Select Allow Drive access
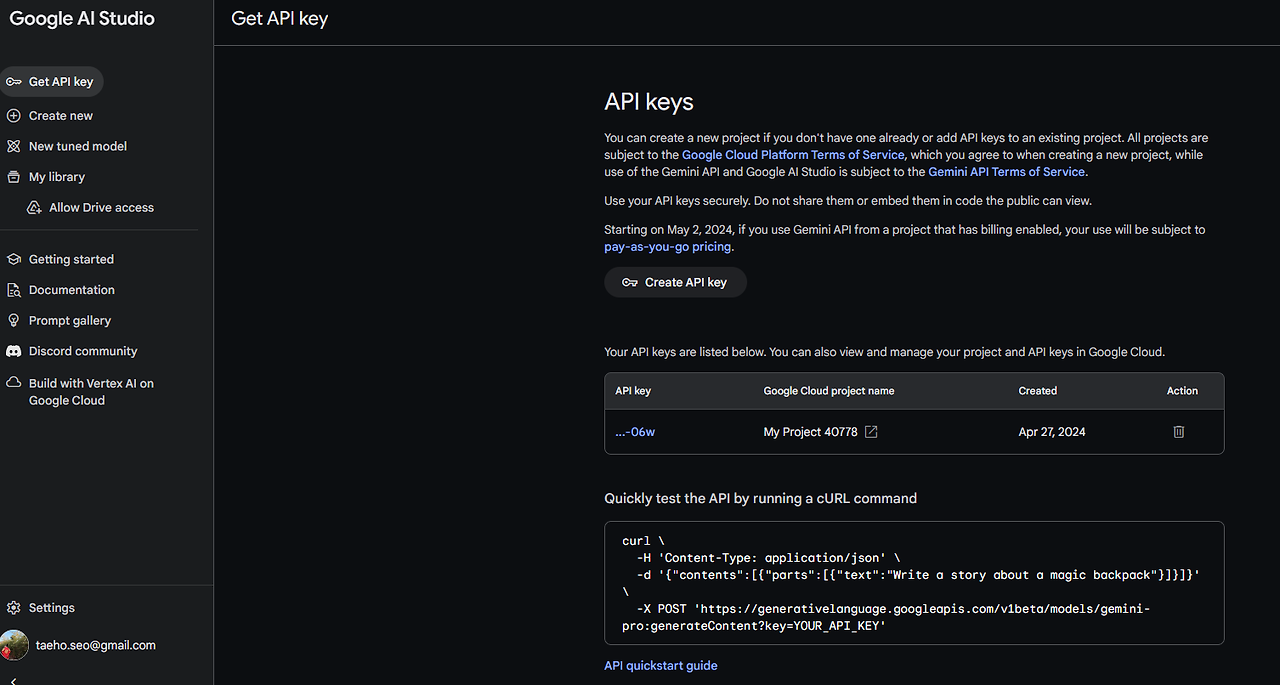 click(102, 208)
